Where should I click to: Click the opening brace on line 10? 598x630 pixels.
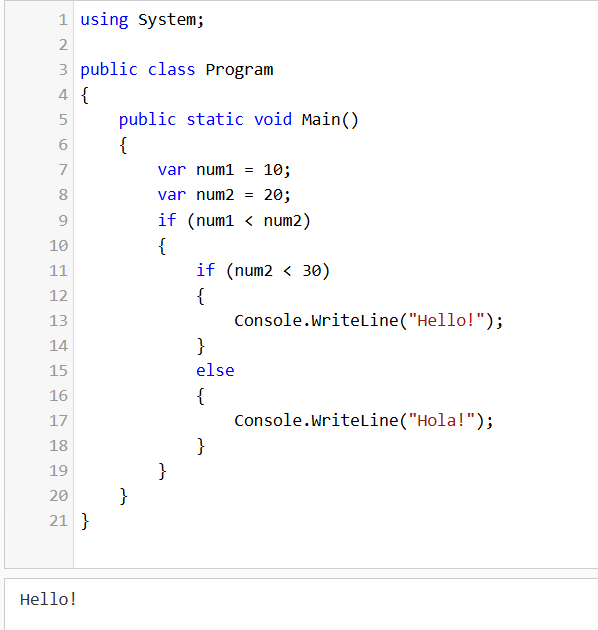point(162,245)
